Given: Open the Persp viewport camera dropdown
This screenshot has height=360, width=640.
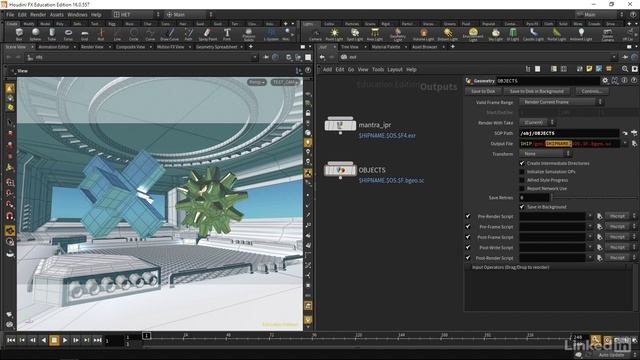Looking at the screenshot, I should tap(257, 82).
